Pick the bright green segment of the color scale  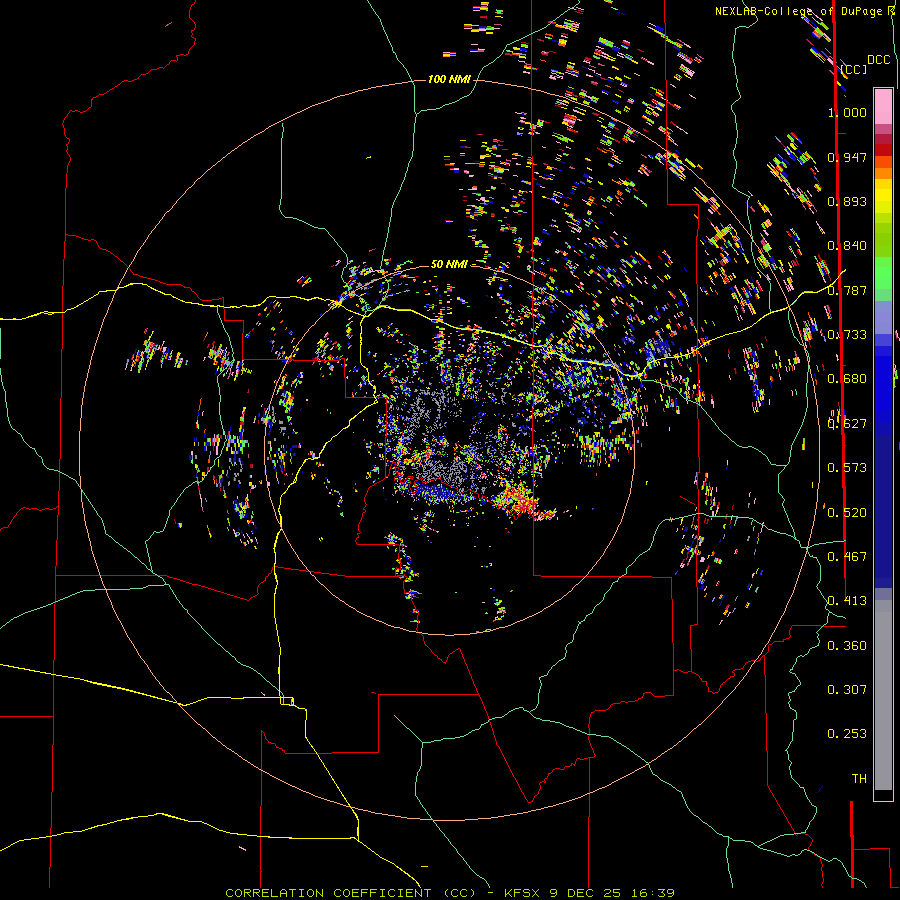(x=883, y=273)
